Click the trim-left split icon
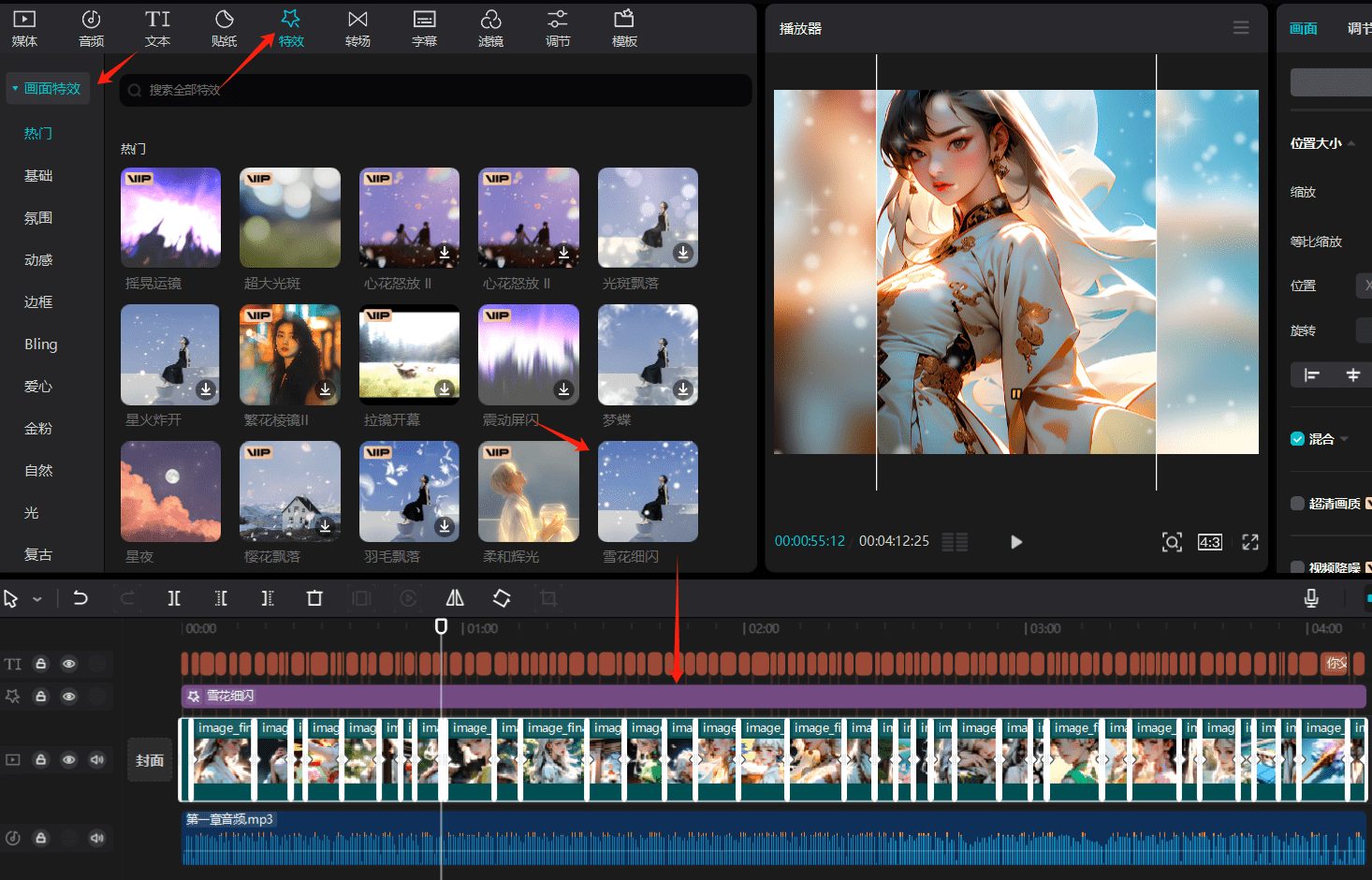1372x880 pixels. [x=221, y=597]
